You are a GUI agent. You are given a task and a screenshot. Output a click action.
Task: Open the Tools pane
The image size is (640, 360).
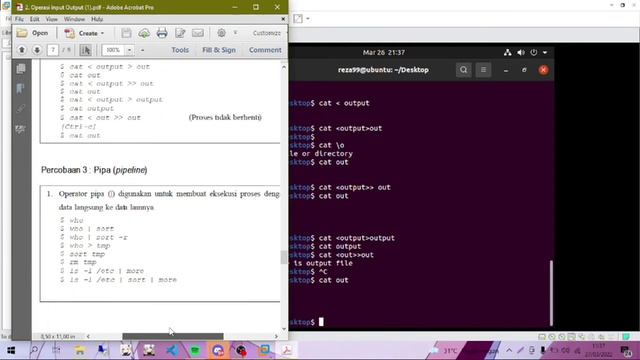(180, 50)
